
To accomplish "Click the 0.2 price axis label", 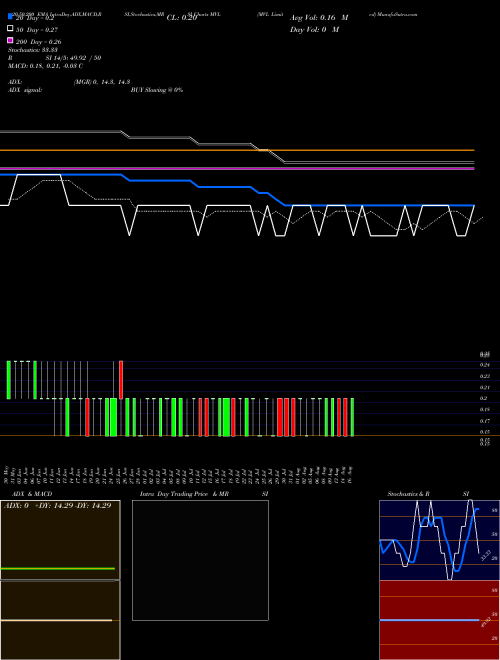I will (483, 398).
